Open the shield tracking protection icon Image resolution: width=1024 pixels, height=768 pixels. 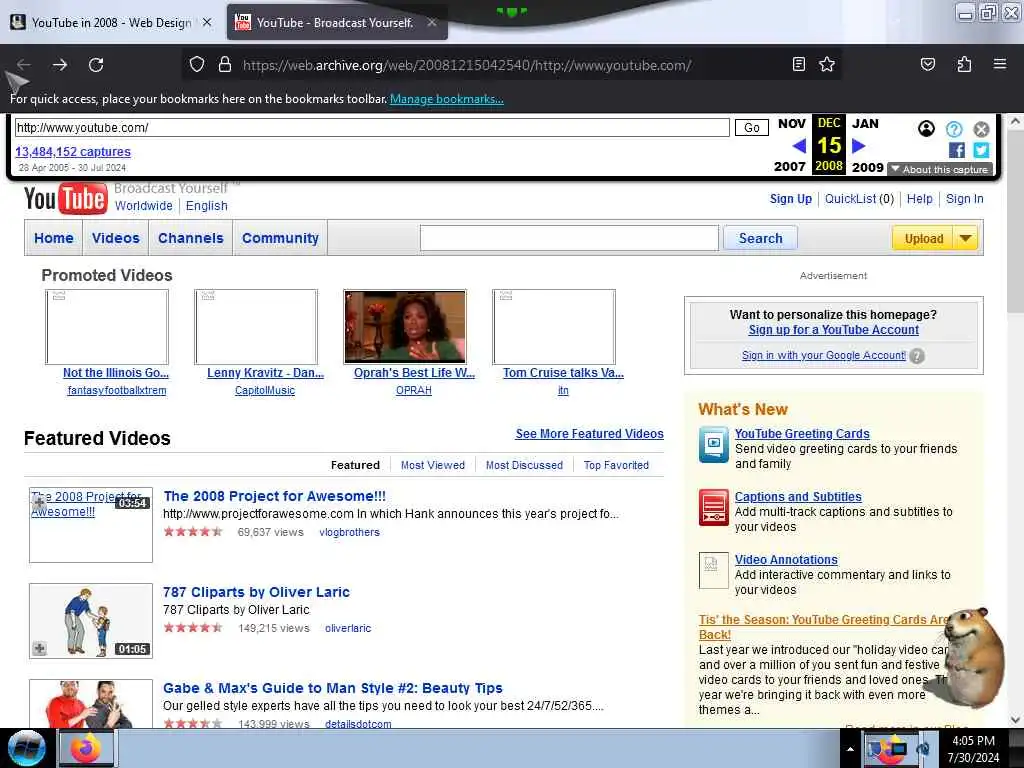(x=197, y=64)
